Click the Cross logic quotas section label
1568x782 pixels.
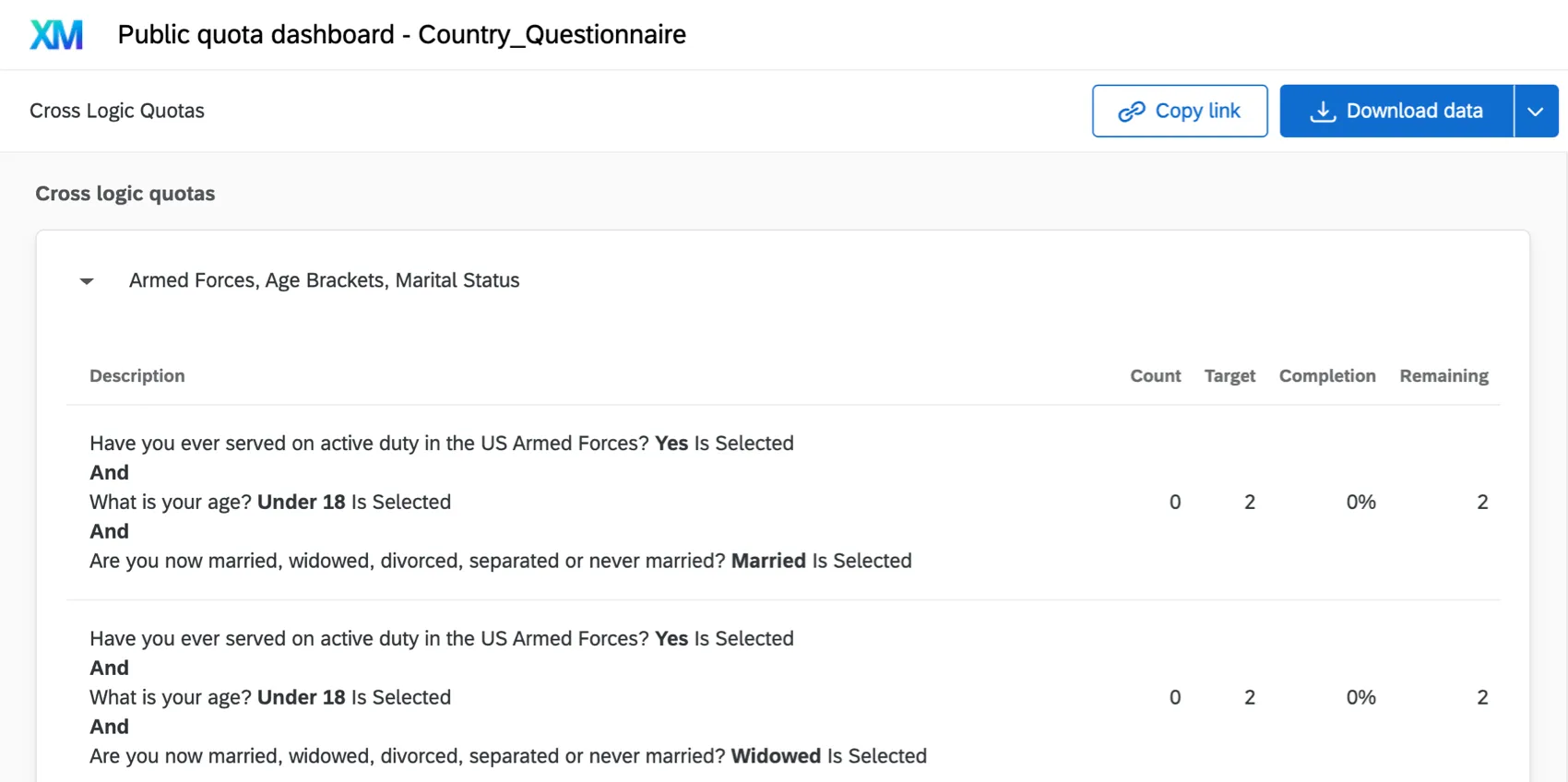click(x=125, y=193)
